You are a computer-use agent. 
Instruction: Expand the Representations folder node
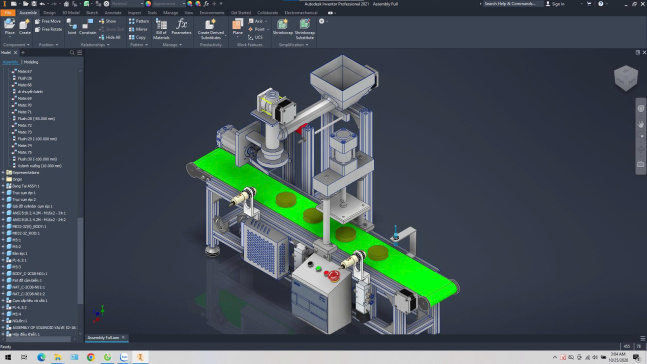coord(3,173)
